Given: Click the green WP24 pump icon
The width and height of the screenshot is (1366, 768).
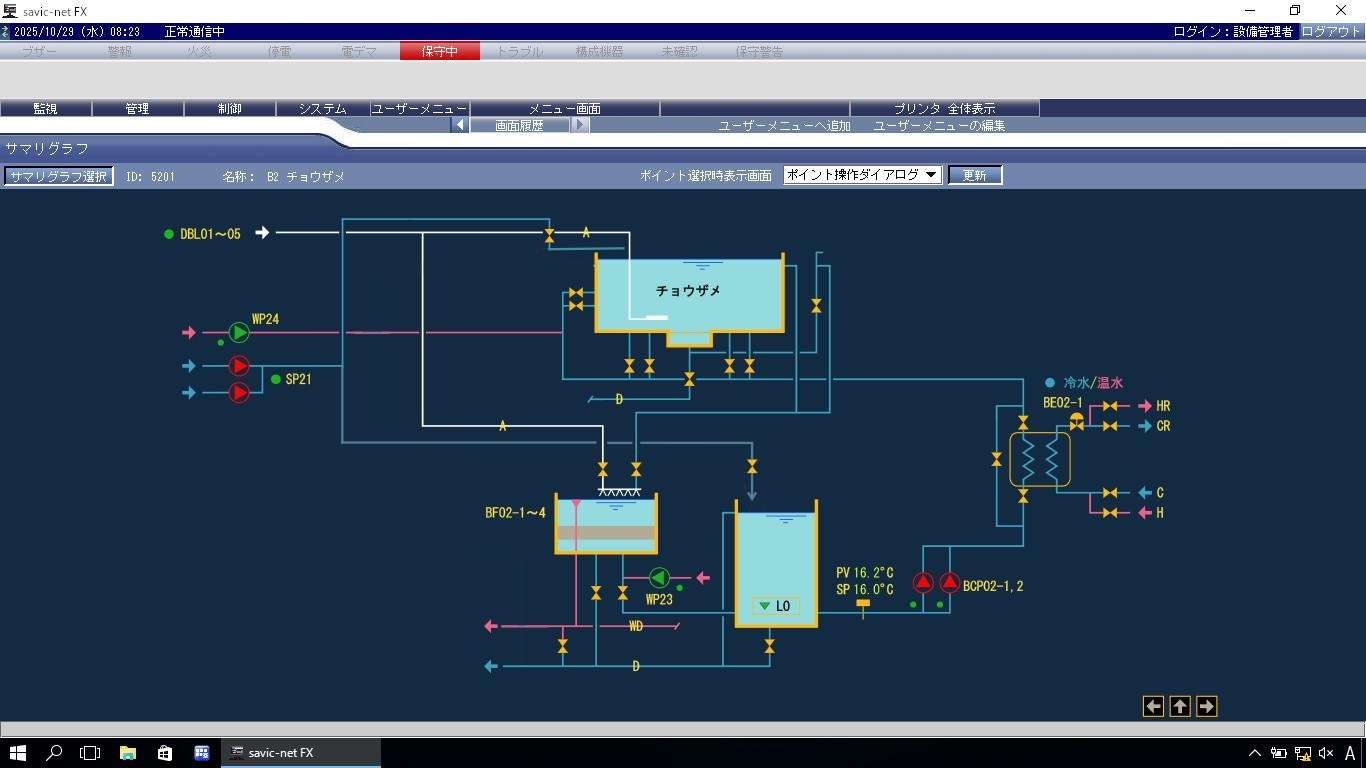Looking at the screenshot, I should point(239,333).
